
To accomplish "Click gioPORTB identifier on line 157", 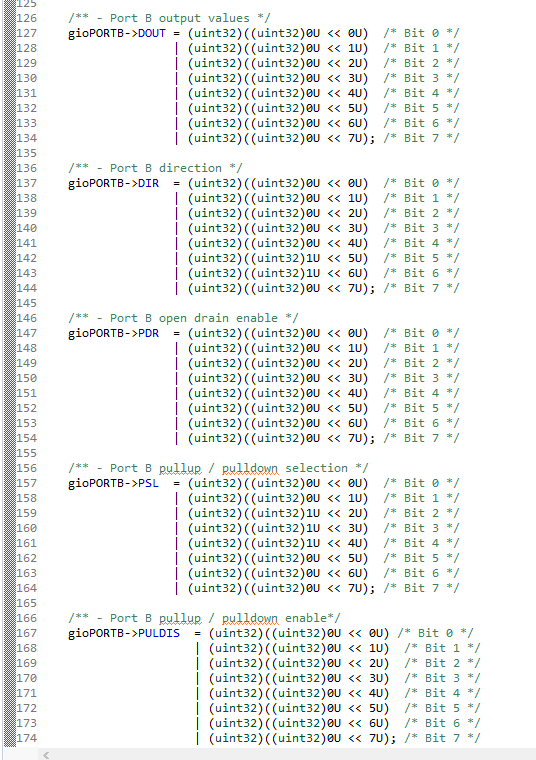I will 96,483.
